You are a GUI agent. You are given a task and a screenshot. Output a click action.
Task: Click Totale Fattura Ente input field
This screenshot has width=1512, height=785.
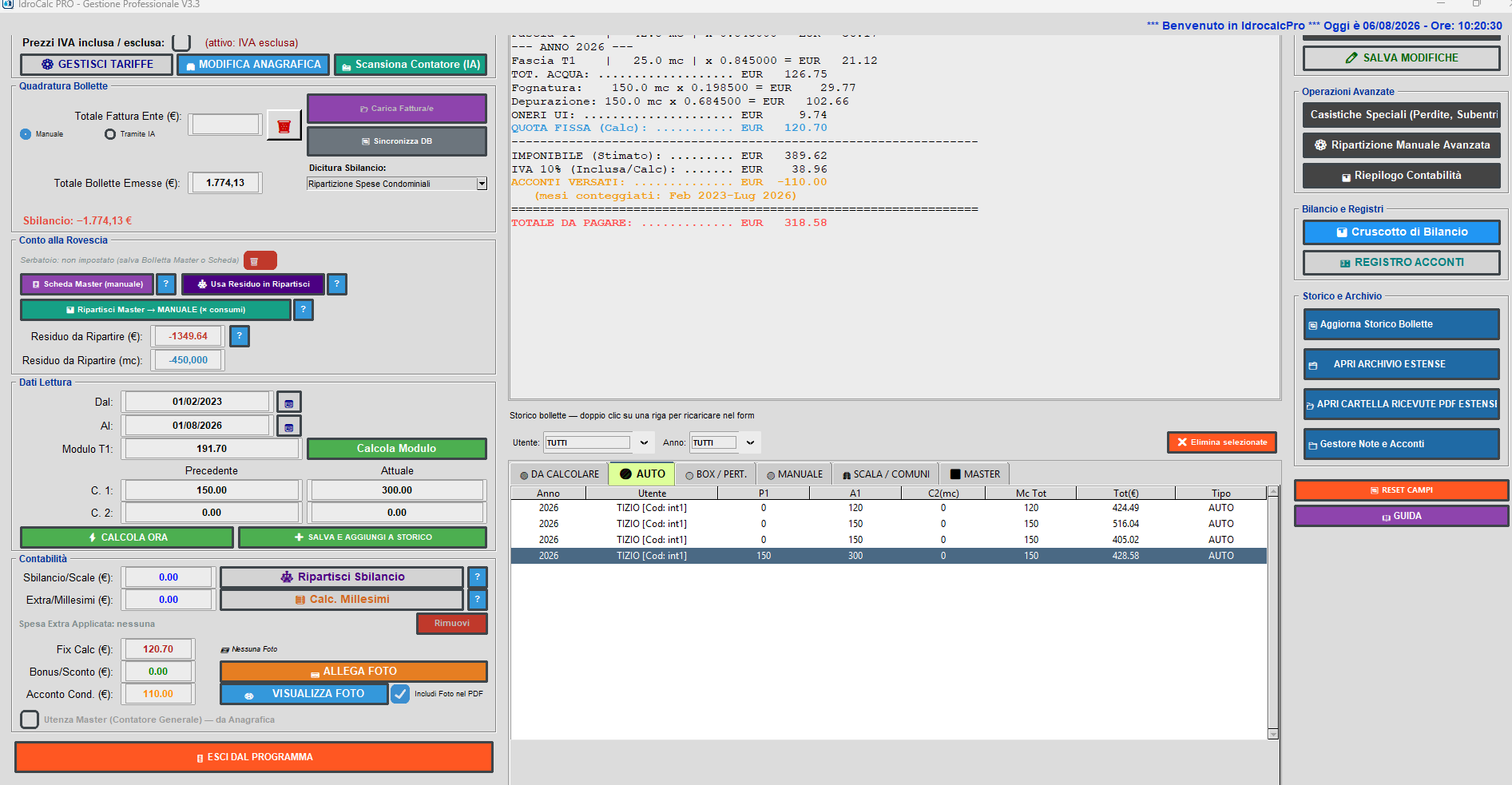point(226,124)
